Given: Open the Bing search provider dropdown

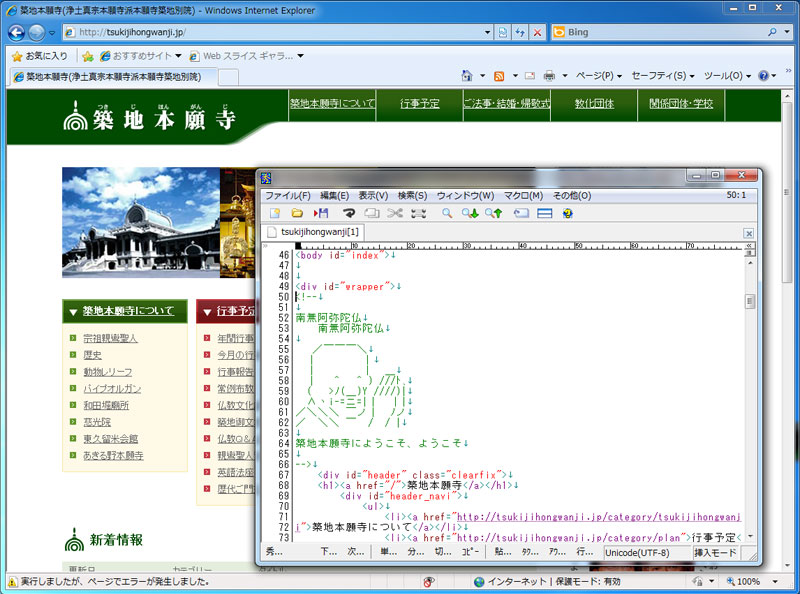Looking at the screenshot, I should [x=787, y=32].
